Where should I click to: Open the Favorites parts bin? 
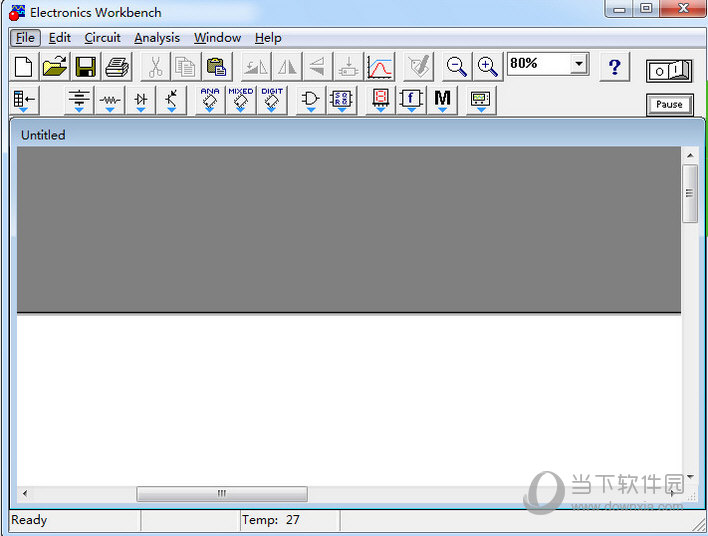pos(24,100)
